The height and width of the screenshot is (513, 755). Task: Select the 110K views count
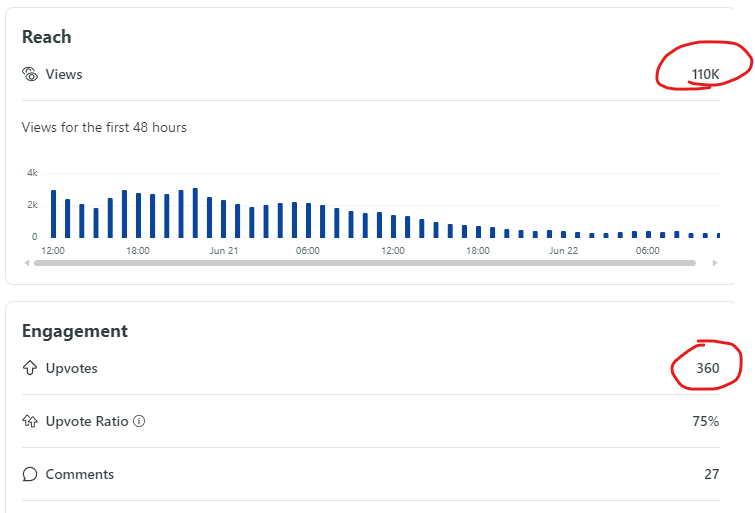[705, 74]
